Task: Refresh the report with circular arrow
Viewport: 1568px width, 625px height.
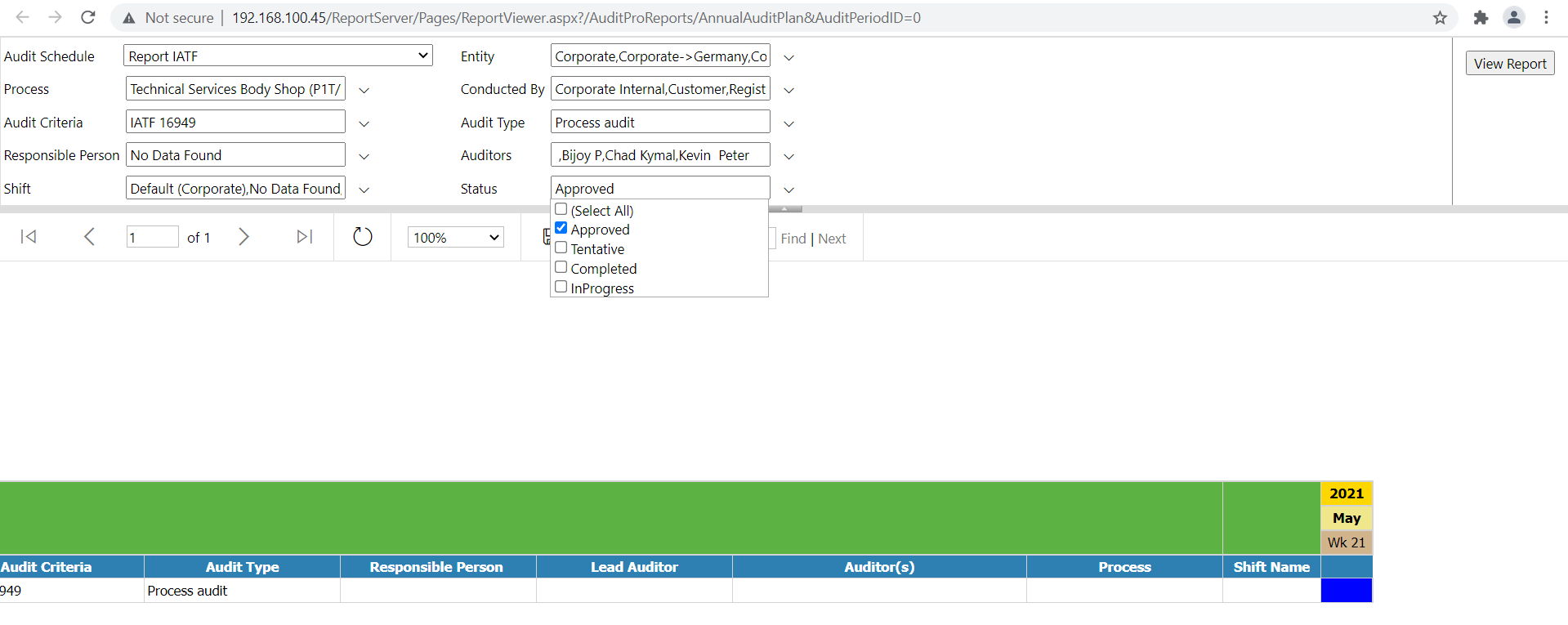Action: pyautogui.click(x=363, y=237)
